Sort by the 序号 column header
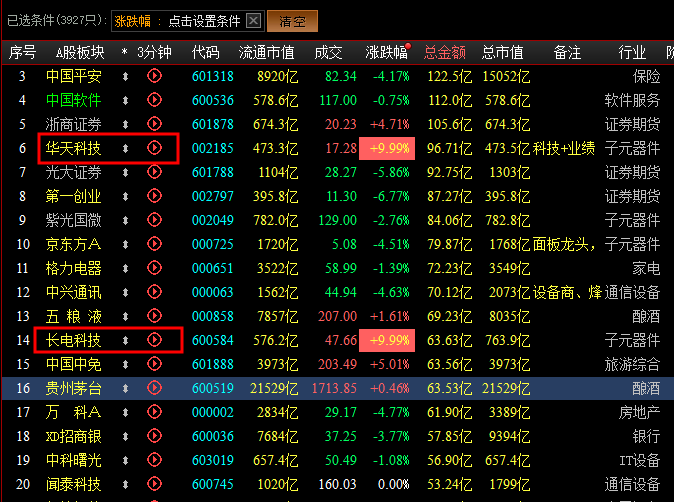Viewport: 674px width, 502px height. tap(22, 52)
